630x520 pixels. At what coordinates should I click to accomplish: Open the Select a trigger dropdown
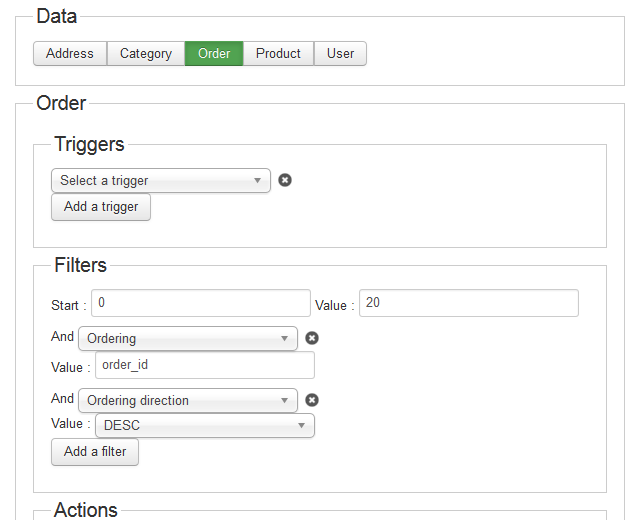pos(161,180)
